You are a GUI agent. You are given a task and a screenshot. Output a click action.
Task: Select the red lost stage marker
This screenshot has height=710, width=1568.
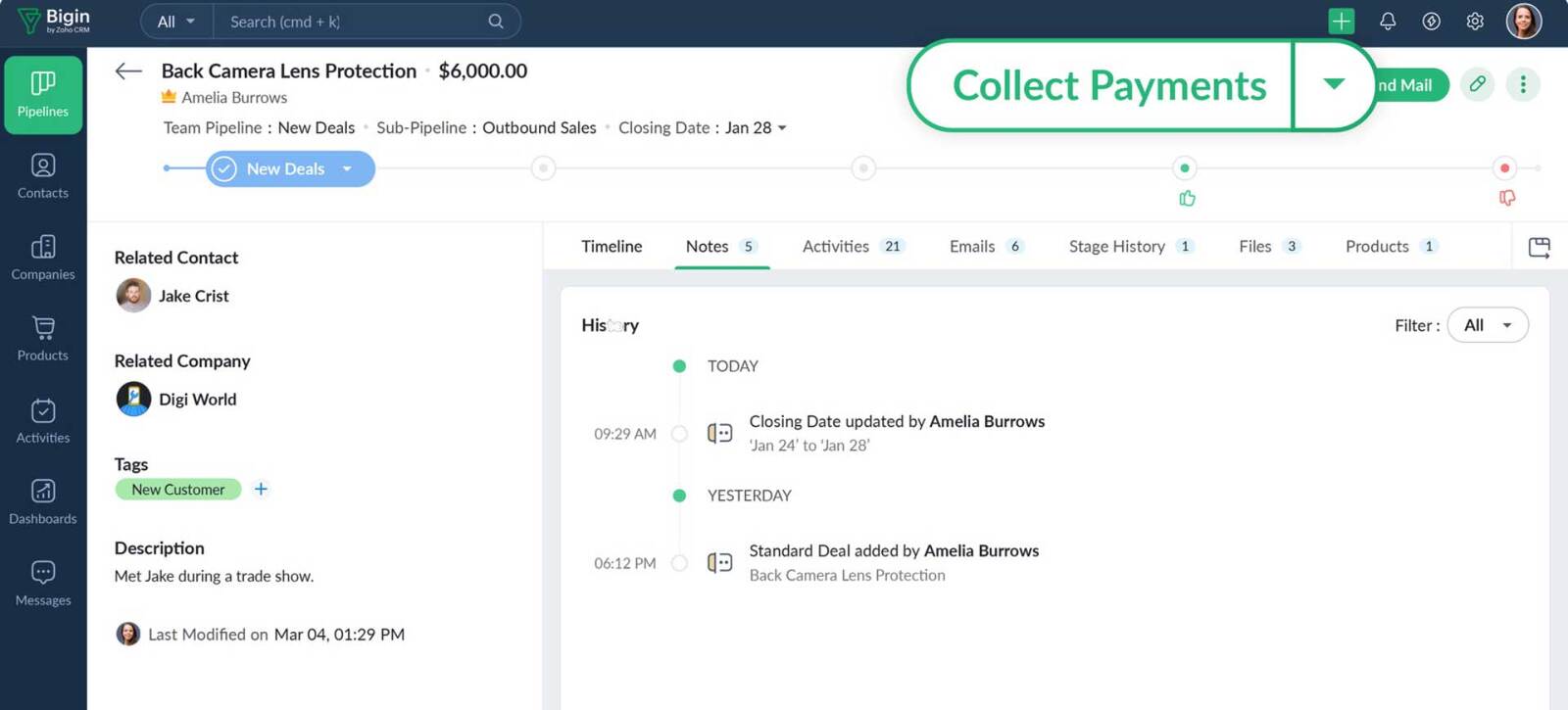tap(1505, 168)
